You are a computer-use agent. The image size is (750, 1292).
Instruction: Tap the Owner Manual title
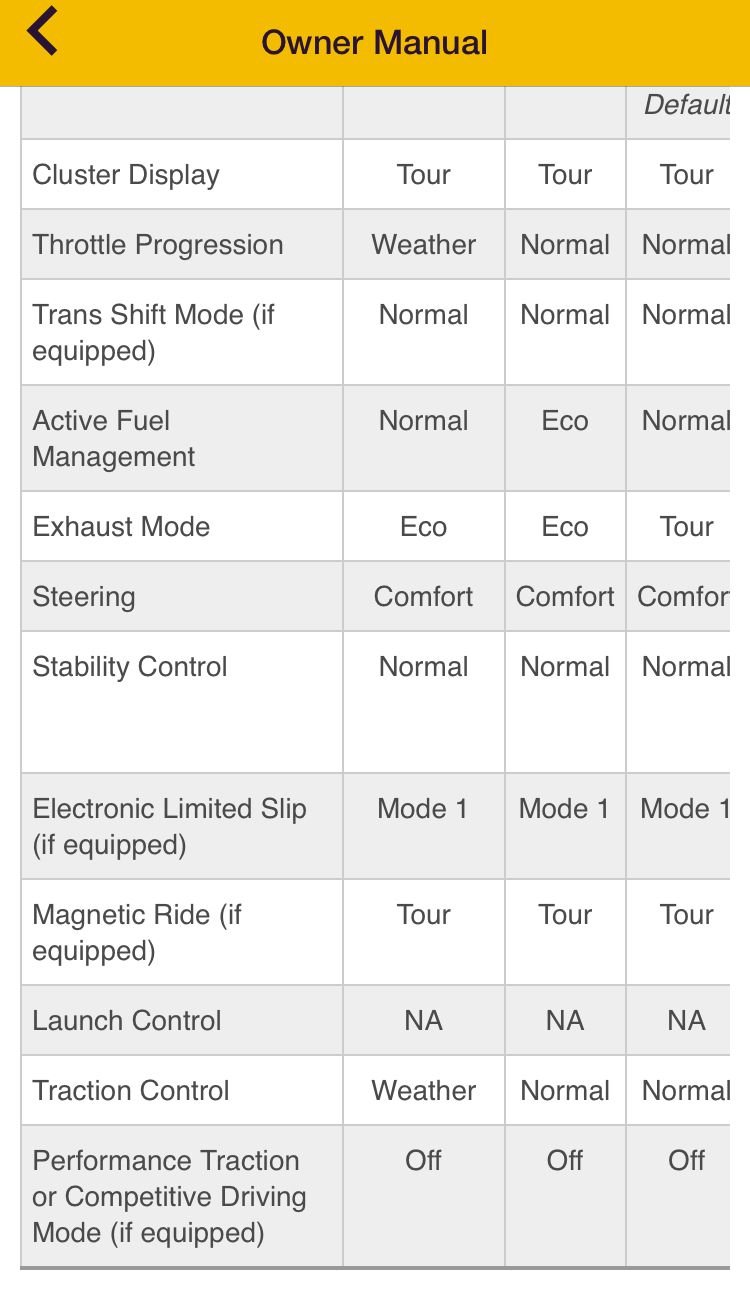[374, 43]
